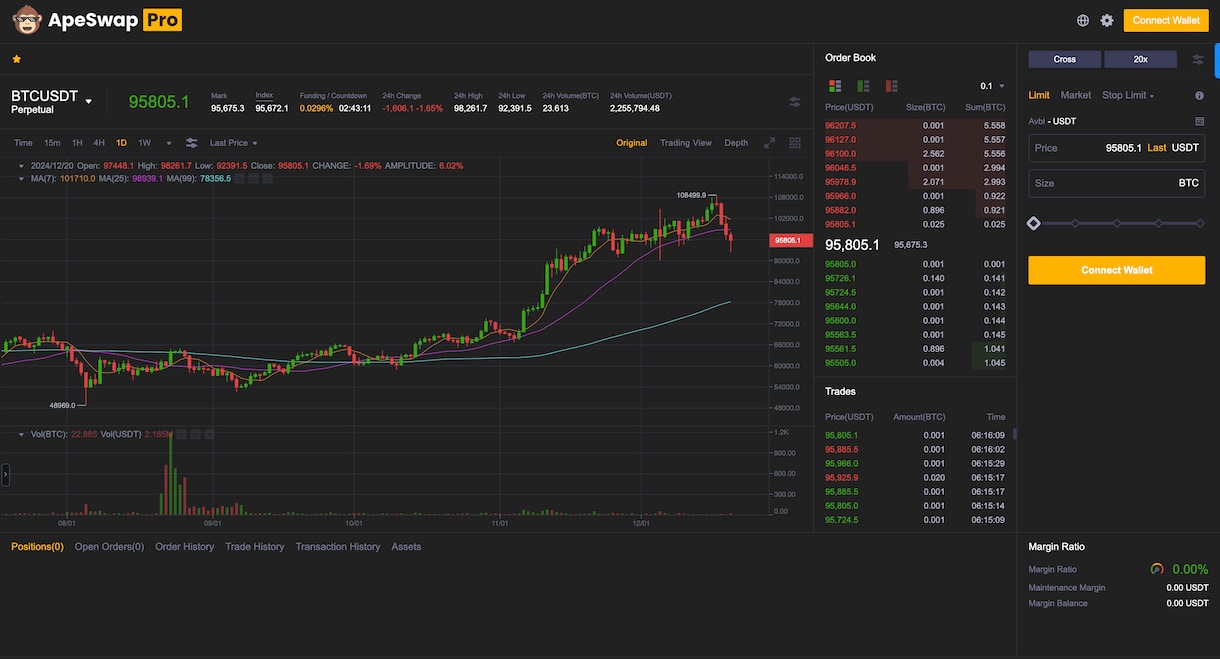Click the 96100.0 ask price row
Screen dimensions: 1220x659
[915, 153]
